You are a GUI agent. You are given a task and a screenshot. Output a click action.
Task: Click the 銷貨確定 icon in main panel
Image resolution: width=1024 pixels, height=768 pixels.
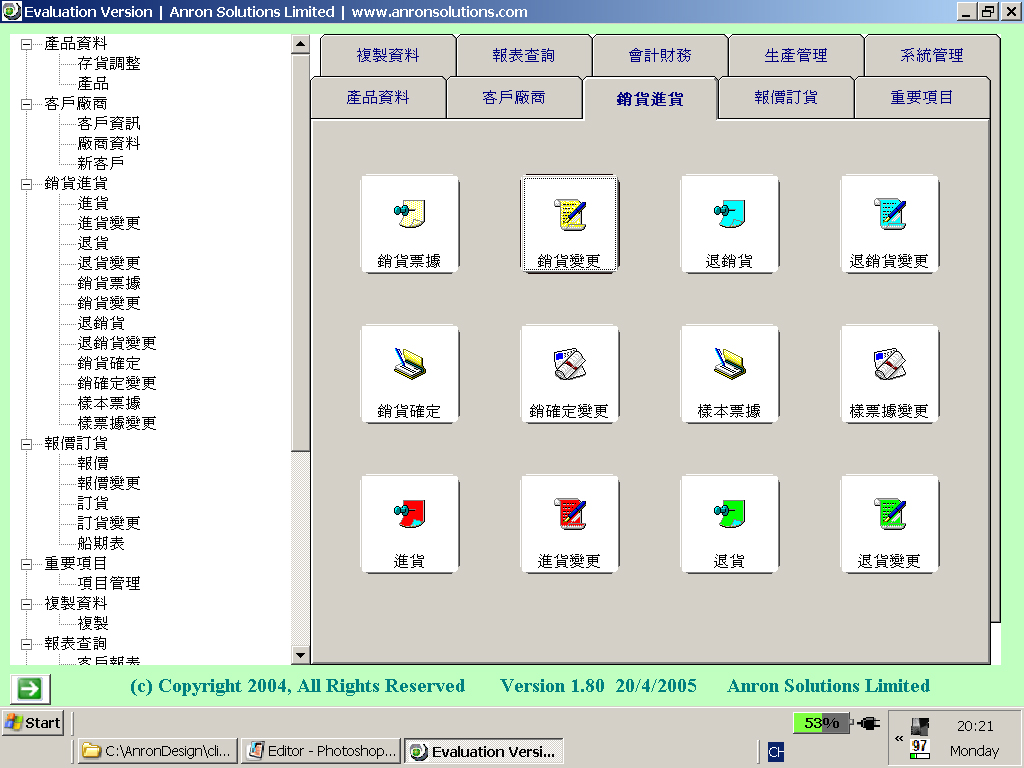click(409, 373)
